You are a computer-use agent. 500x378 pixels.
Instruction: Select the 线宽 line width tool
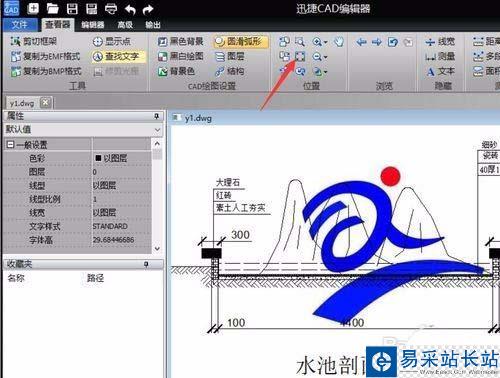(x=440, y=42)
